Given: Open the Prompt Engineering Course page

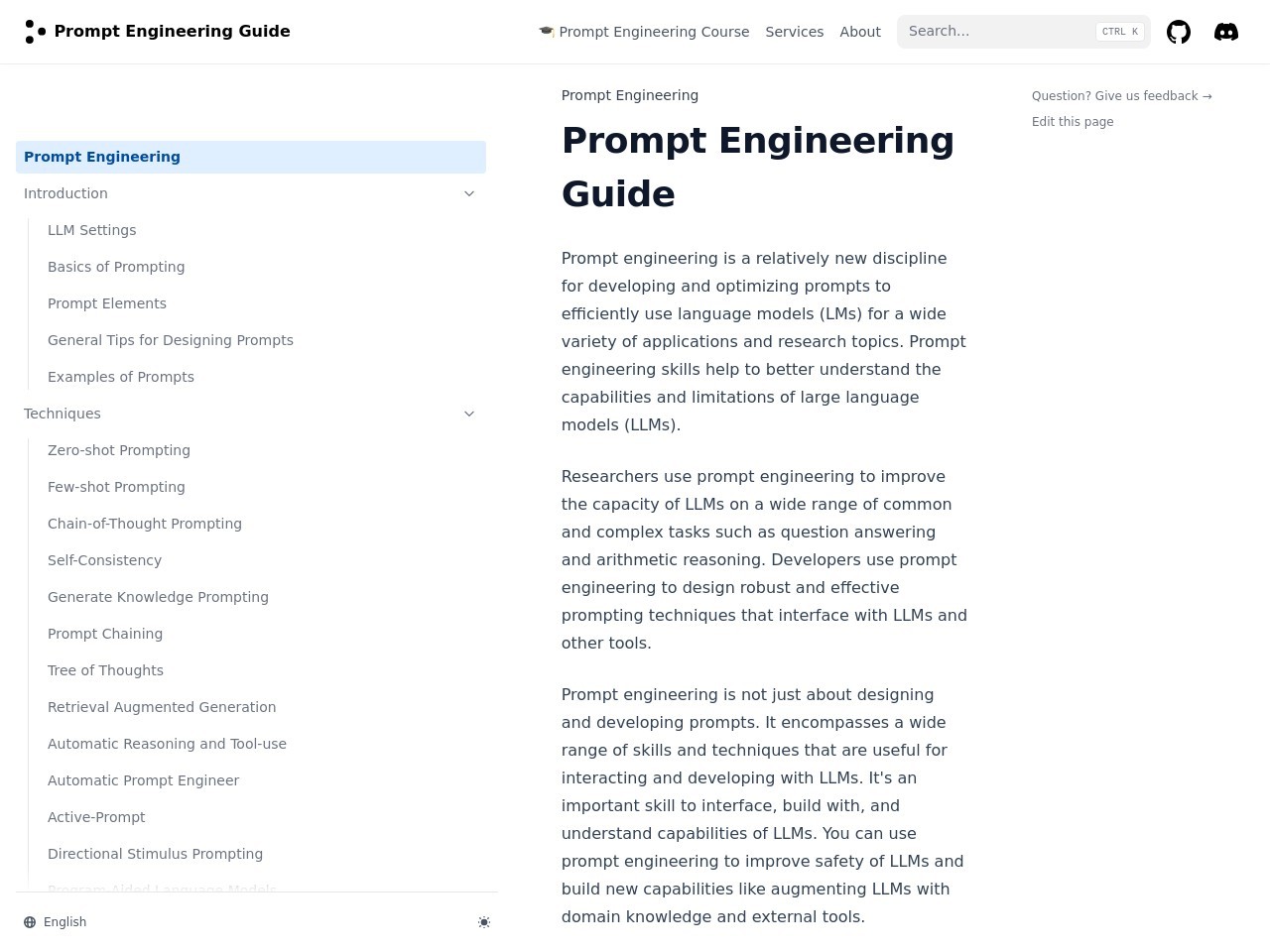Looking at the screenshot, I should (x=644, y=32).
